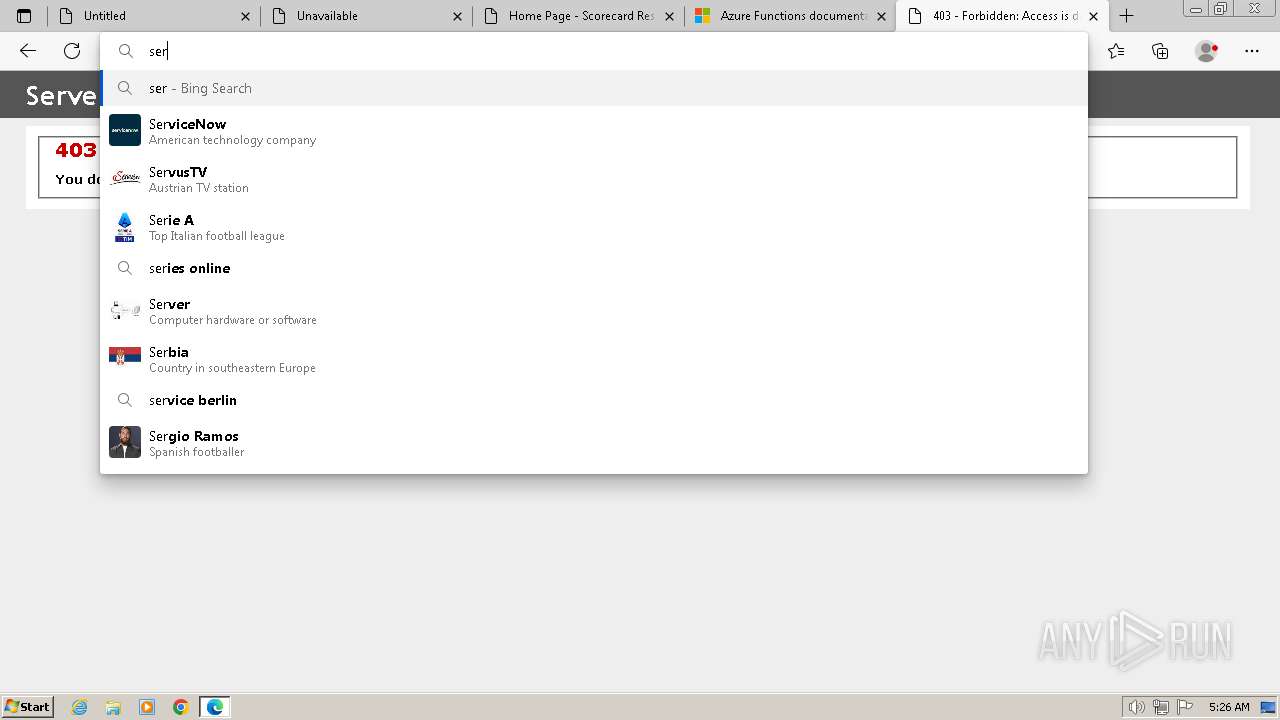Close the Home Page - Scorecard tab

tap(670, 16)
